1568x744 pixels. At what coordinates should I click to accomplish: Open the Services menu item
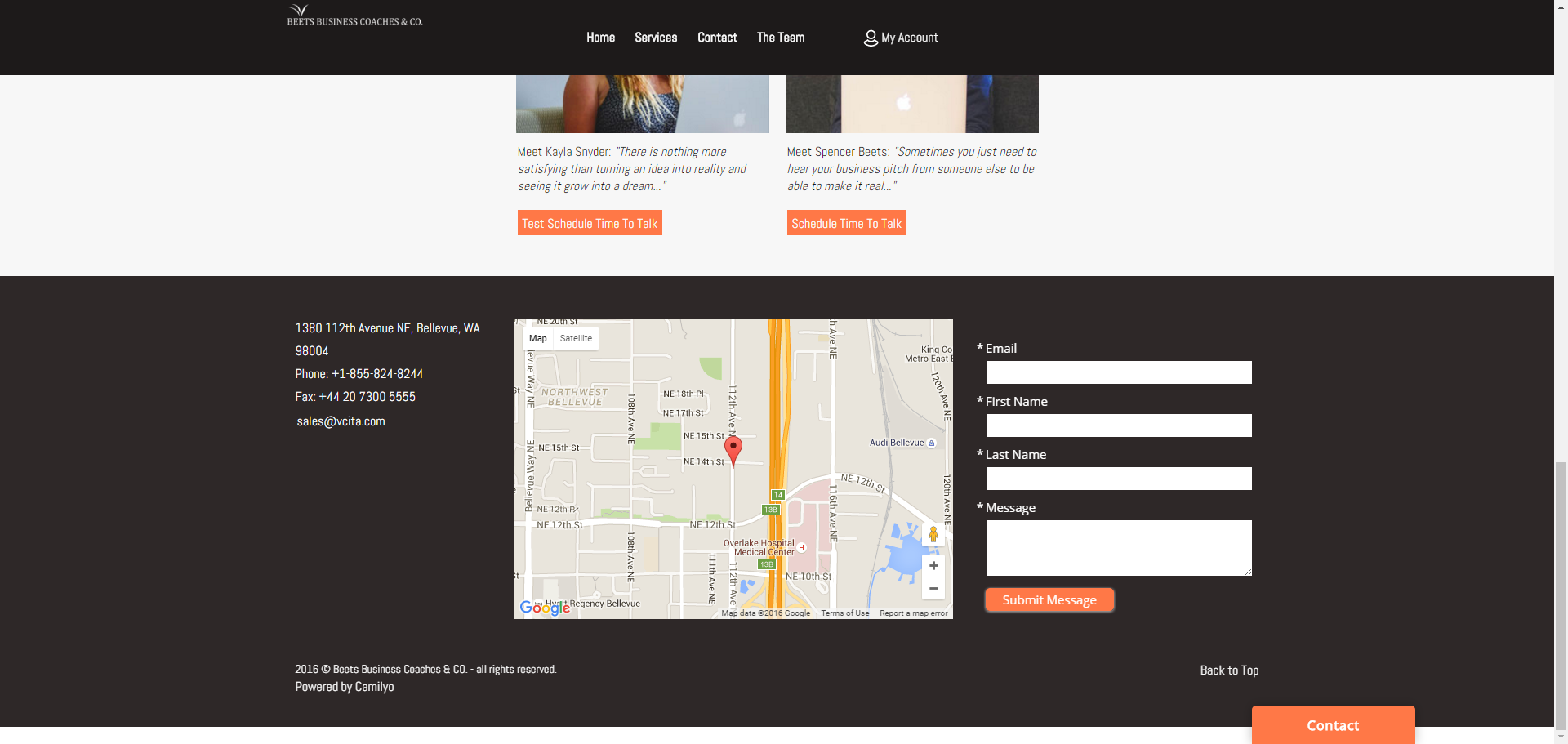(x=655, y=38)
